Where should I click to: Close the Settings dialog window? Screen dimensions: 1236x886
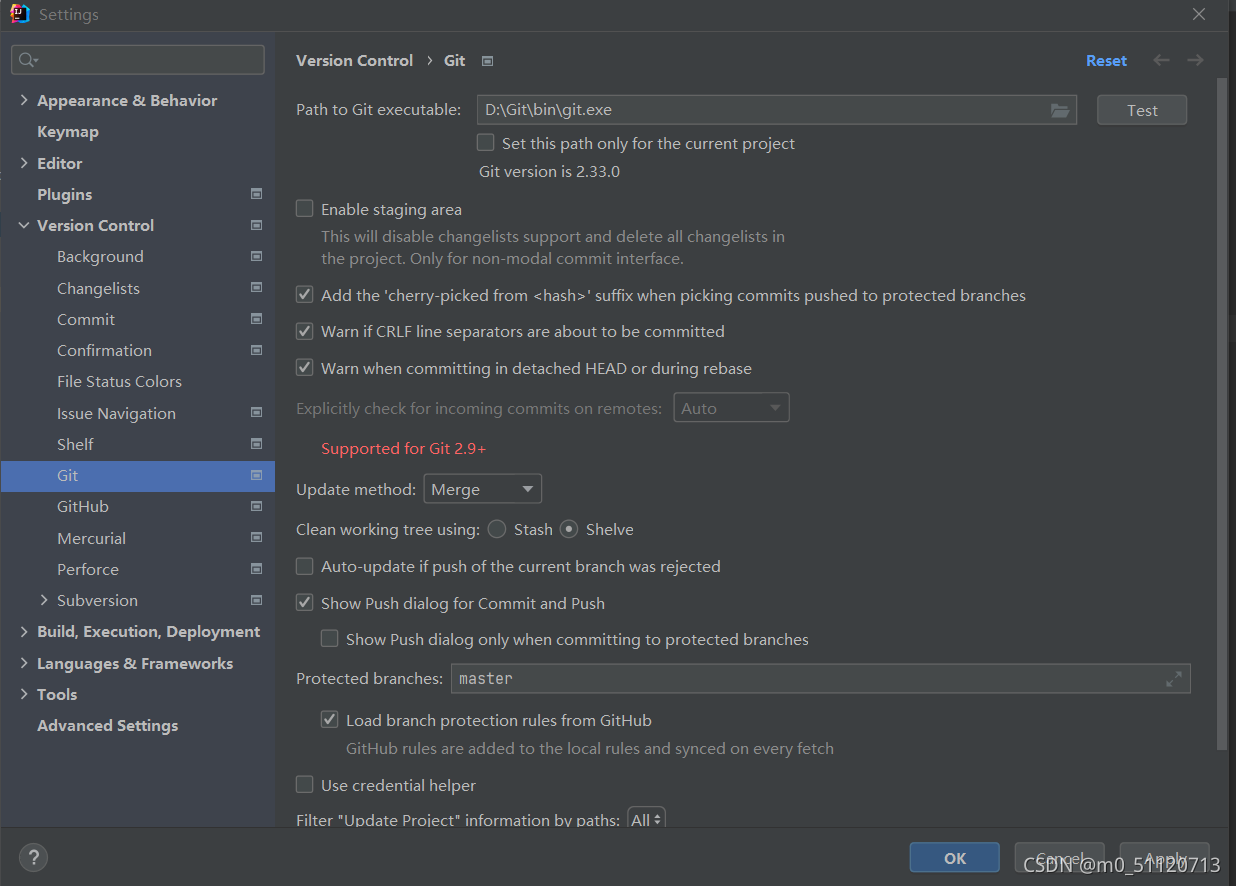(x=1199, y=14)
